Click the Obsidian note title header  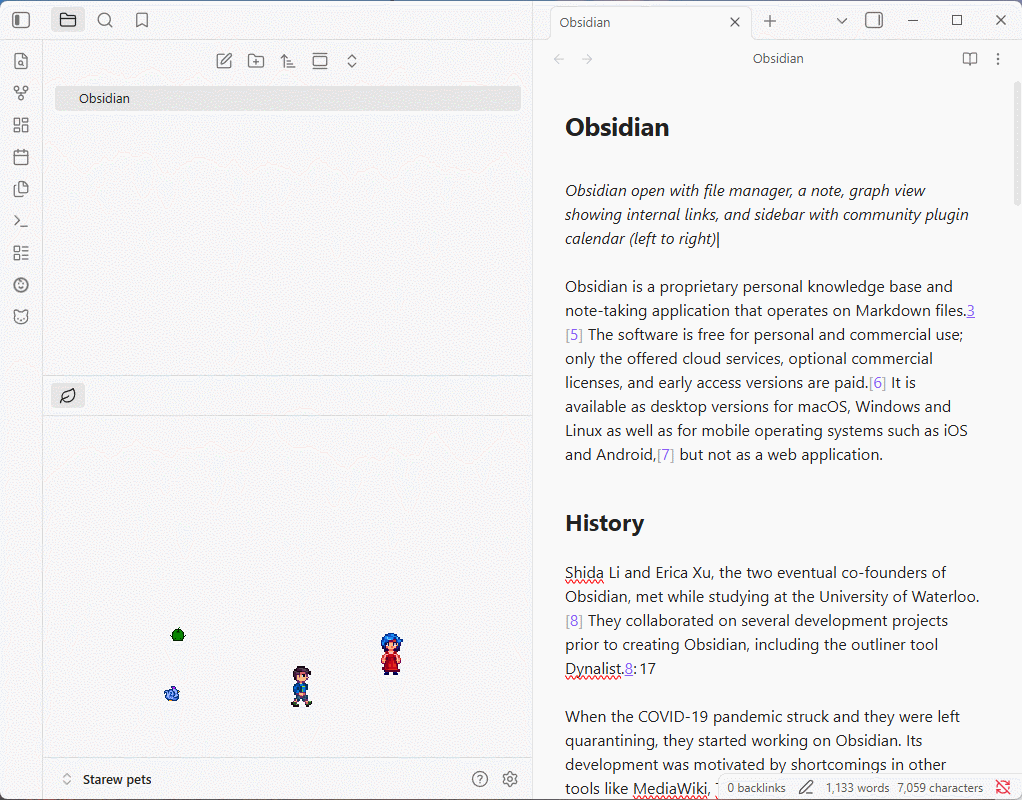pyautogui.click(x=778, y=59)
